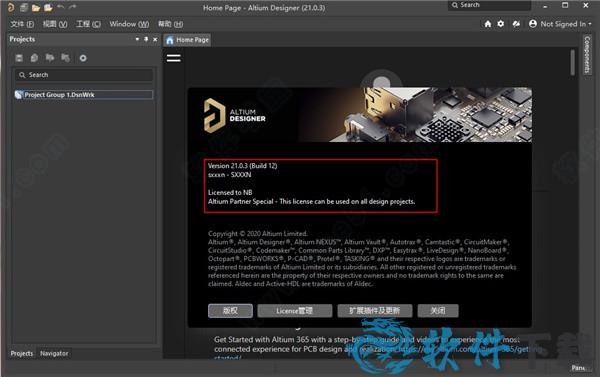Expand the Not Signed In dropdown
The image size is (600, 377).
[566, 24]
